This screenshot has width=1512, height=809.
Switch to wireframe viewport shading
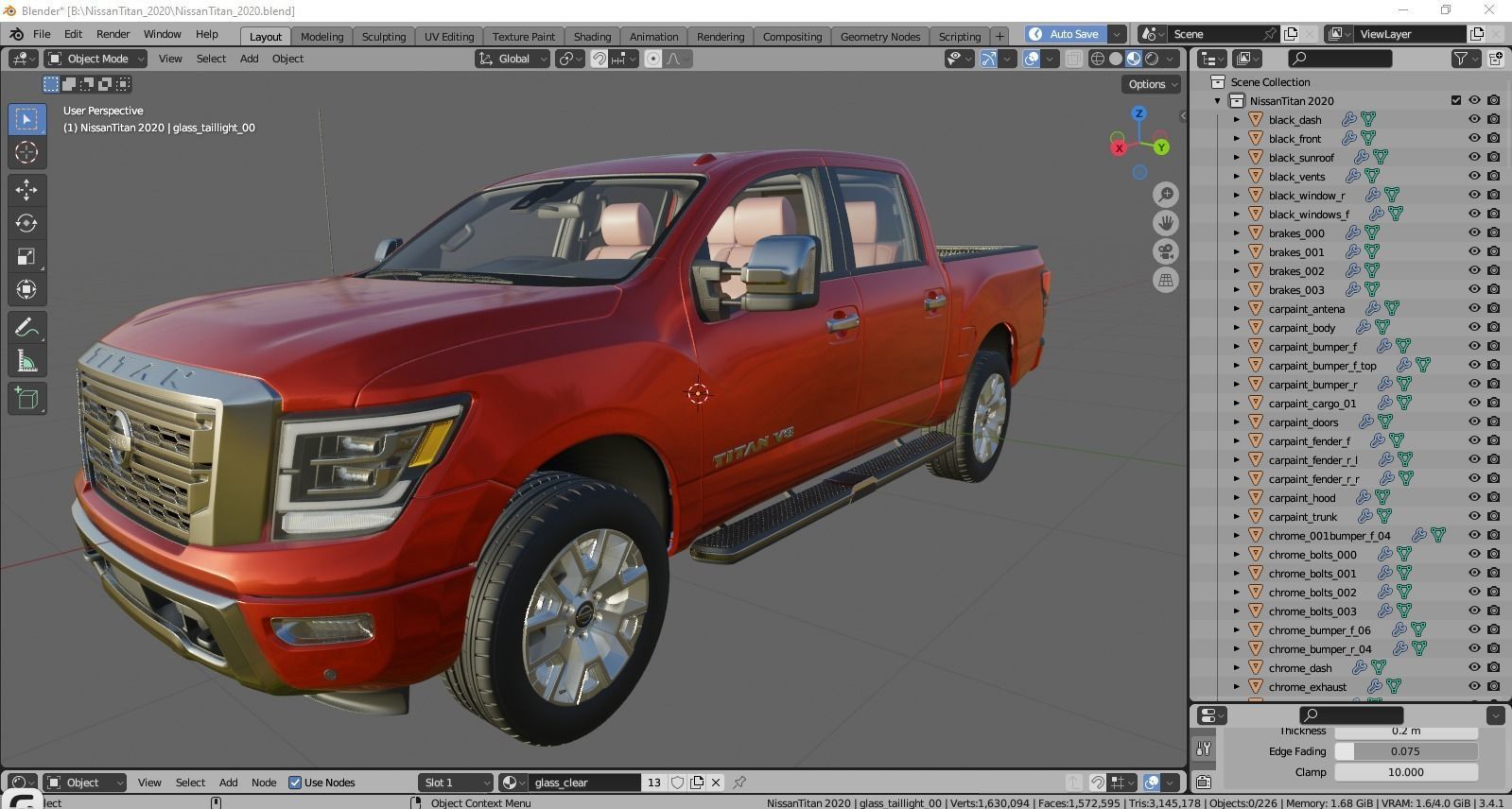point(1098,59)
